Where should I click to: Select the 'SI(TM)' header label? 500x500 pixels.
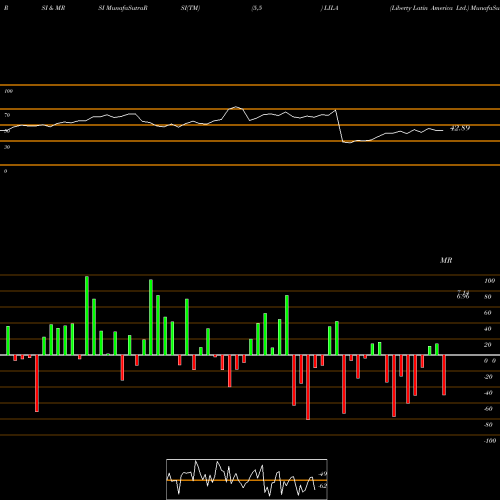pyautogui.click(x=190, y=8)
